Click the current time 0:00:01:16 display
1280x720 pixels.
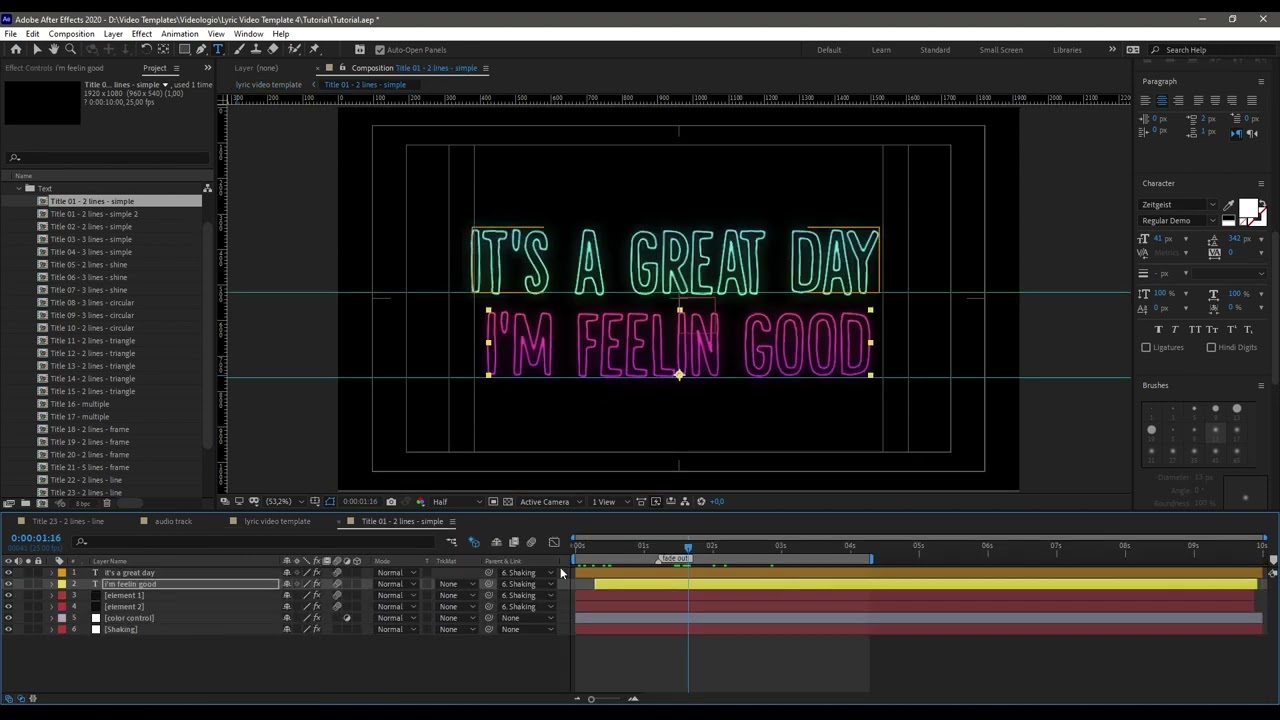[x=36, y=538]
